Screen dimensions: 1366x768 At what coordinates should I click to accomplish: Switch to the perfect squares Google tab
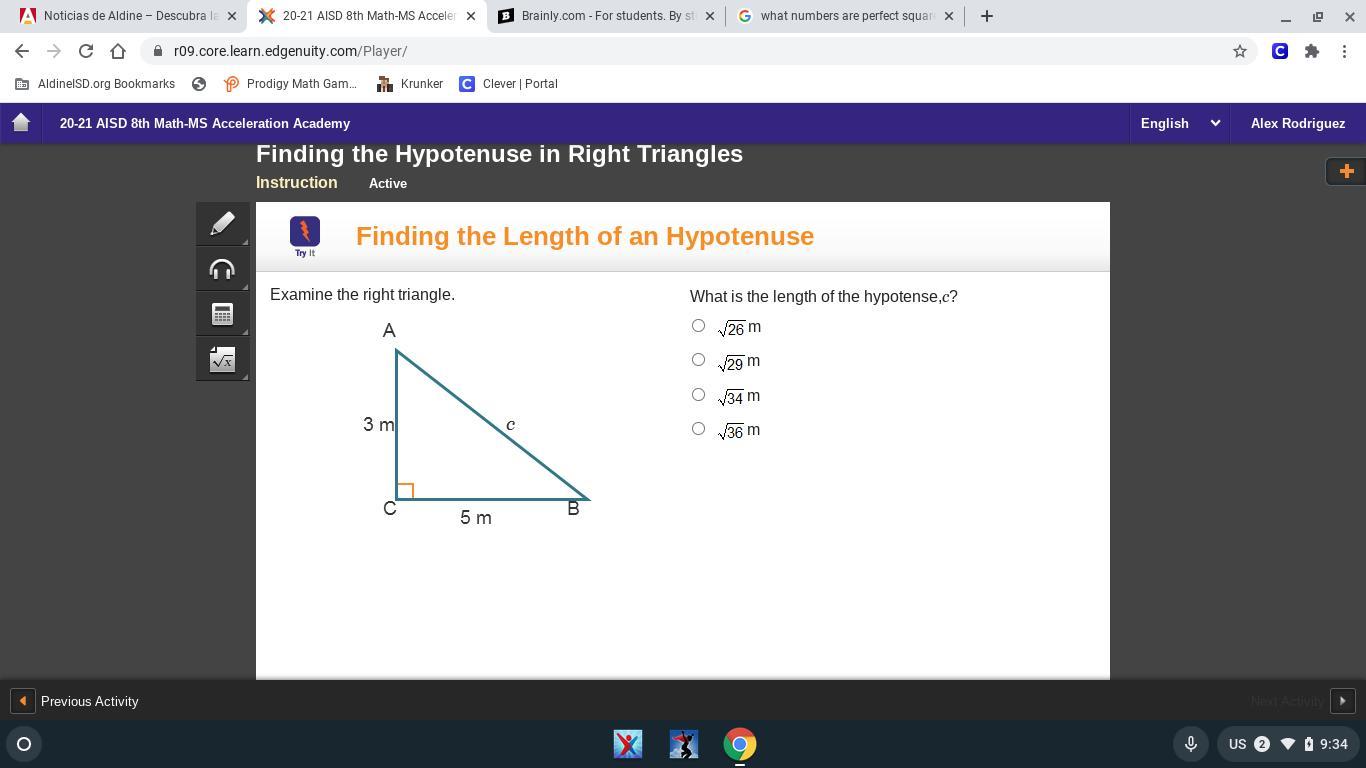click(x=846, y=16)
